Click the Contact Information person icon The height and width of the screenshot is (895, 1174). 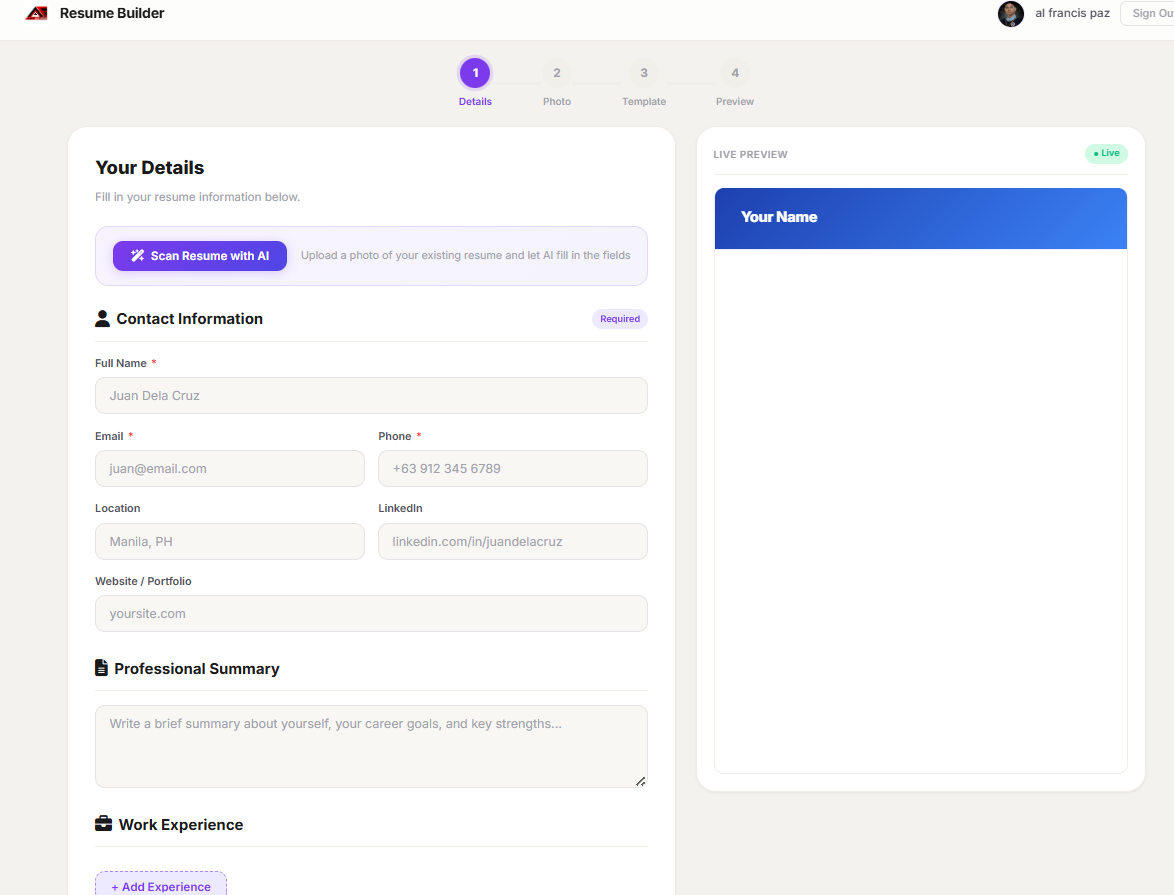[103, 319]
